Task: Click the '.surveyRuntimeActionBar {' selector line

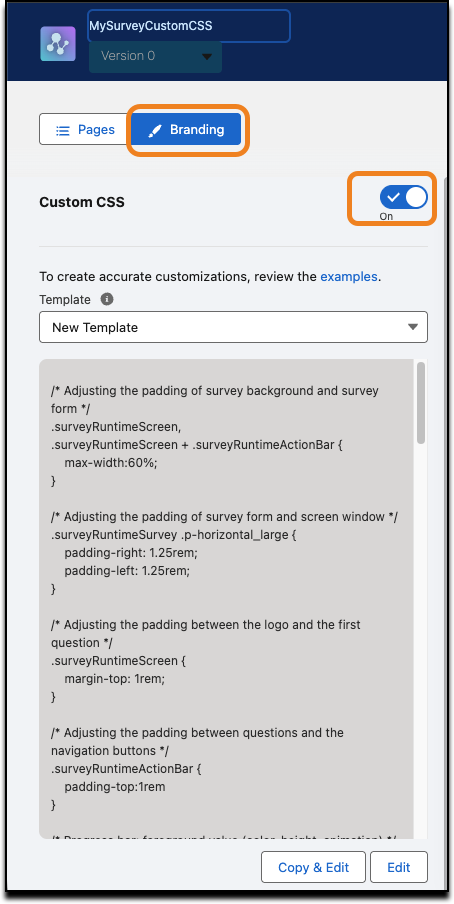Action: [x=125, y=769]
